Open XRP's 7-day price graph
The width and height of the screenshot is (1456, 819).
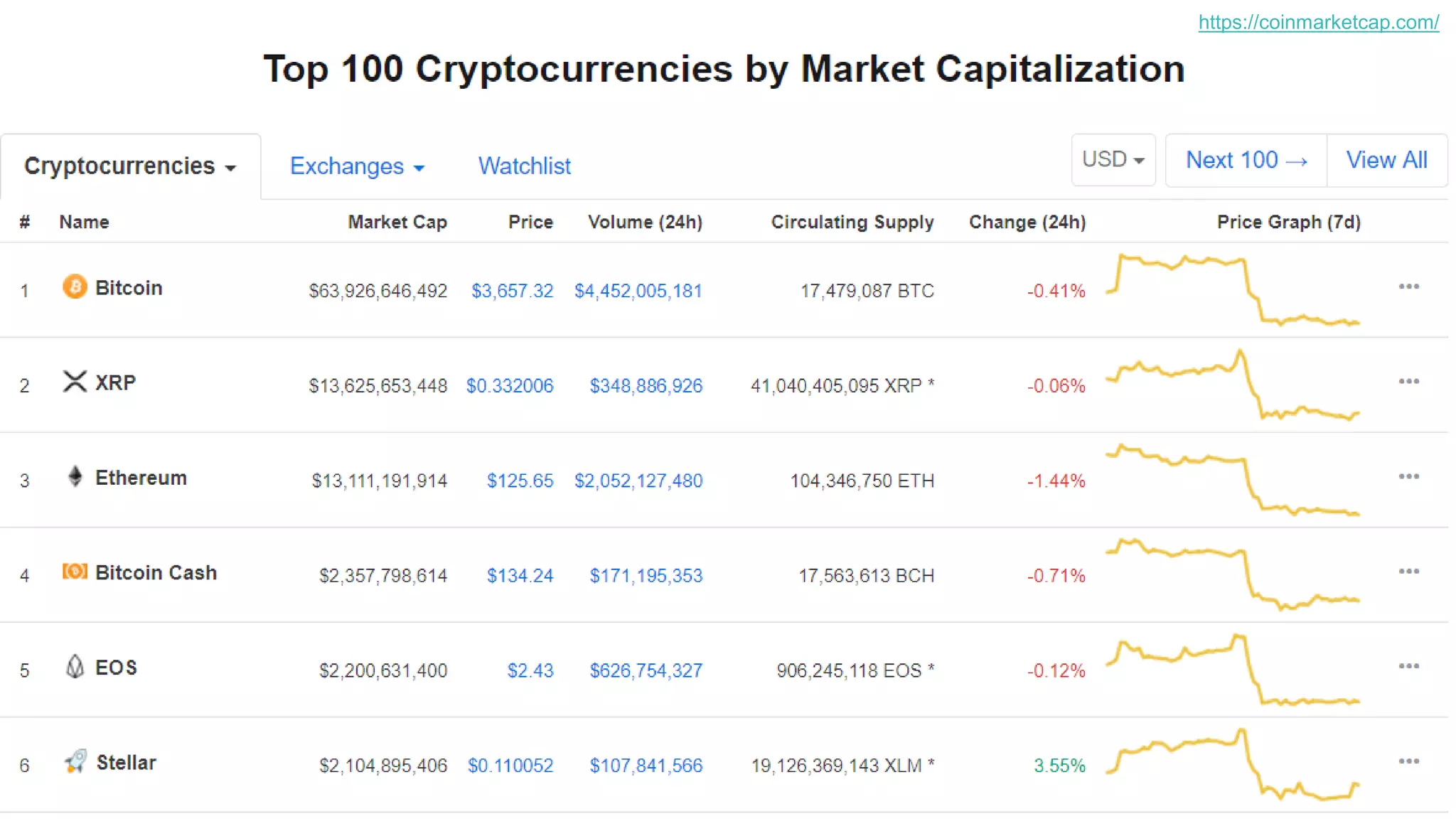click(x=1233, y=385)
